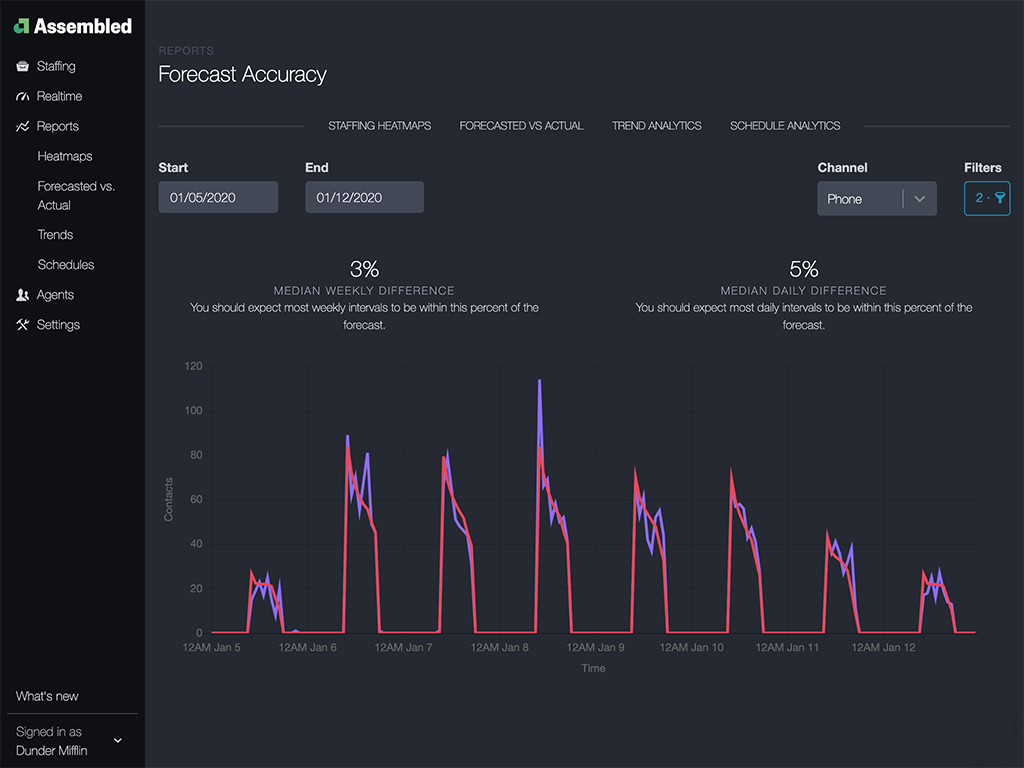
Task: Switch to the Staffing Heatmaps tab
Action: click(379, 126)
